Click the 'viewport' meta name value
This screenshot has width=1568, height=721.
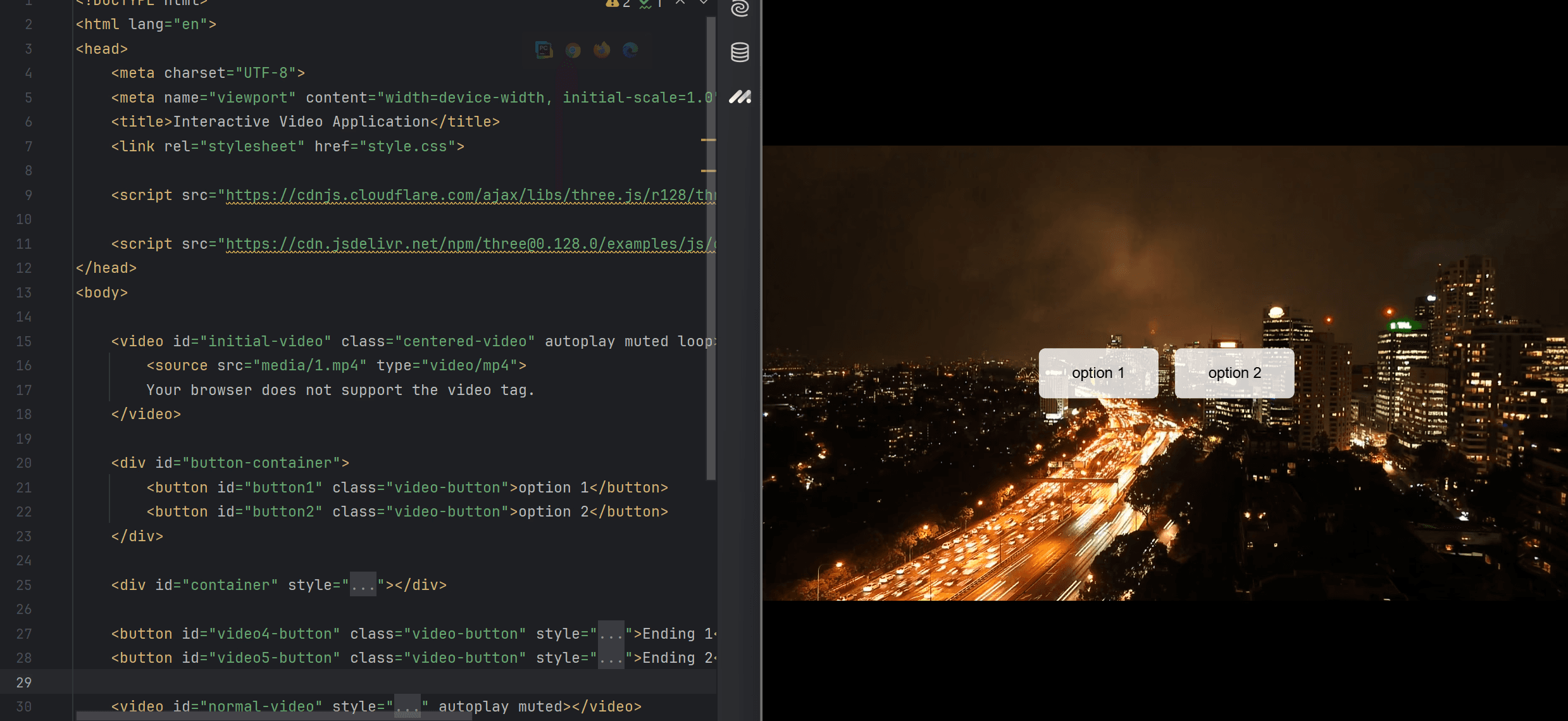(x=252, y=98)
